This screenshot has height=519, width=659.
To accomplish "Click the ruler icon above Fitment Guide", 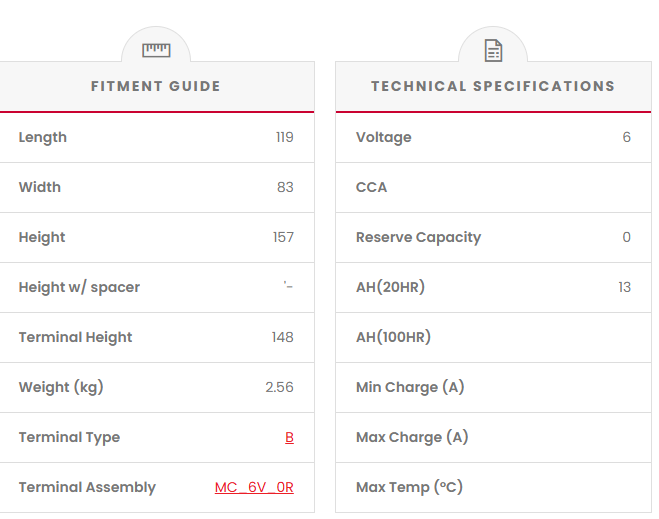I will pyautogui.click(x=156, y=50).
